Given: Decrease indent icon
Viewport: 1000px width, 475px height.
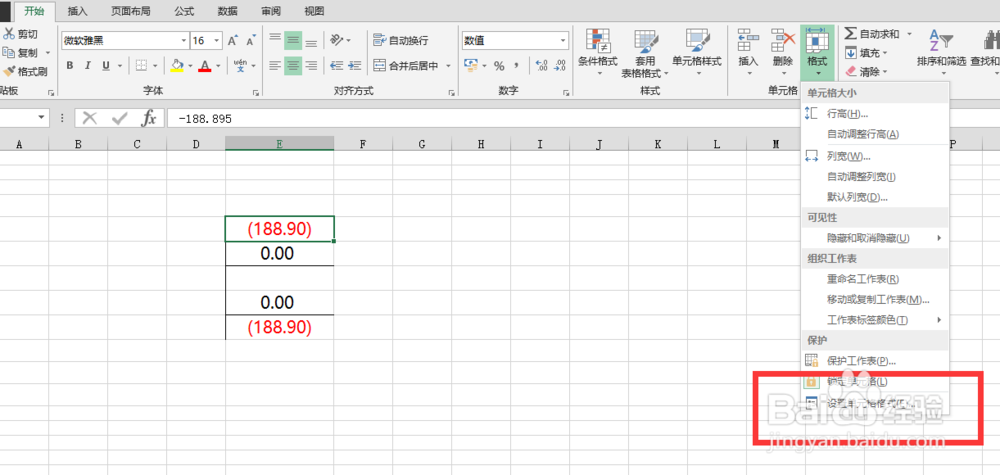Looking at the screenshot, I should [x=337, y=65].
